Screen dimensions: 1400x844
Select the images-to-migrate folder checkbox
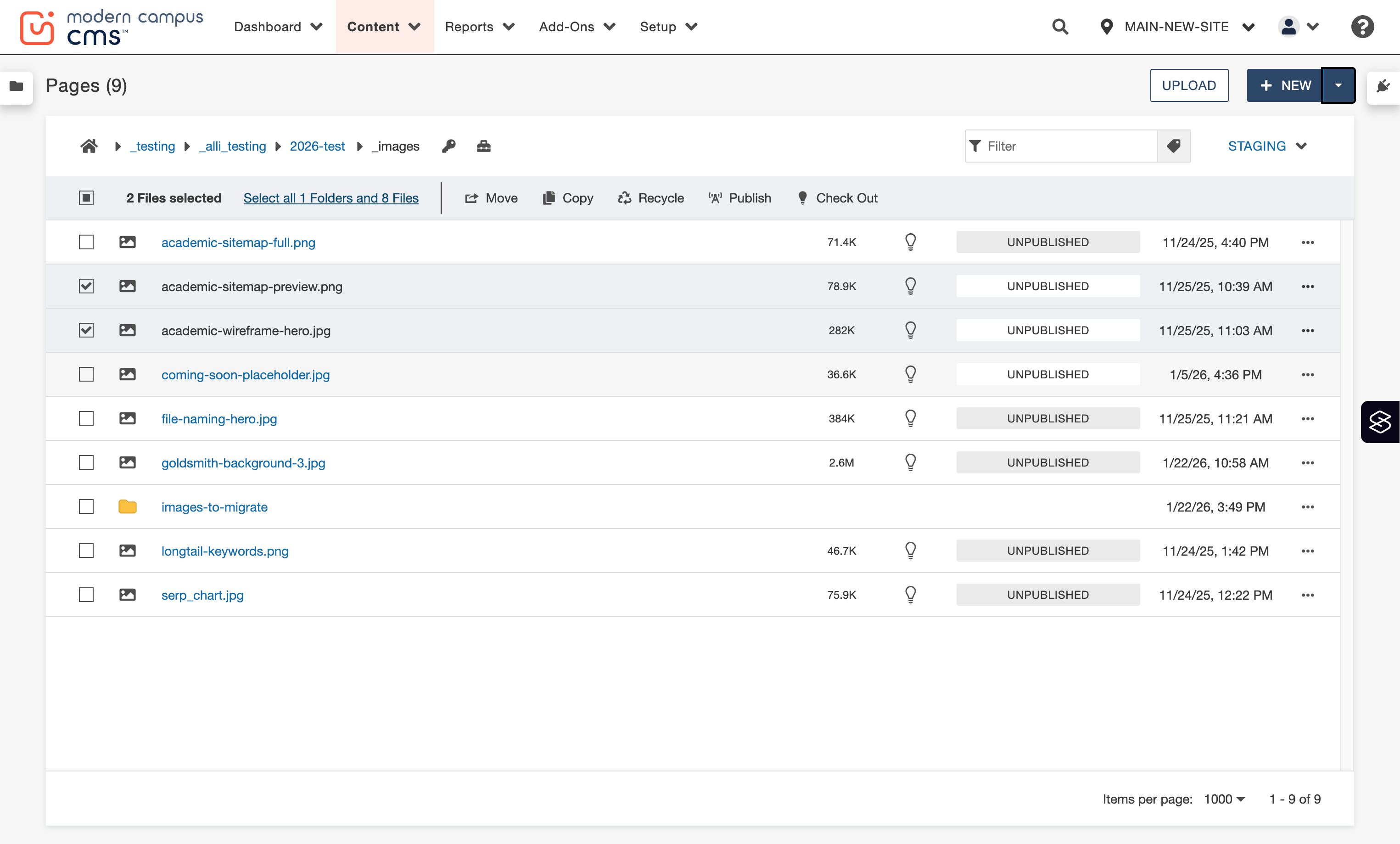tap(86, 506)
